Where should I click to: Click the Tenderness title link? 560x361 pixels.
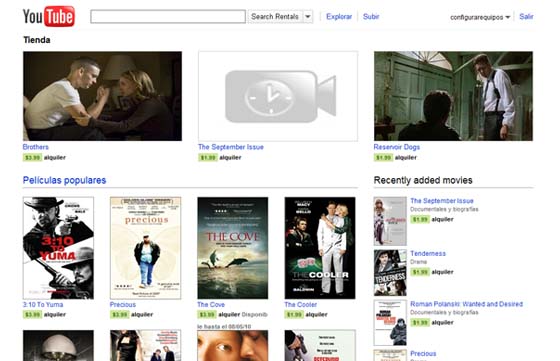pyautogui.click(x=428, y=254)
